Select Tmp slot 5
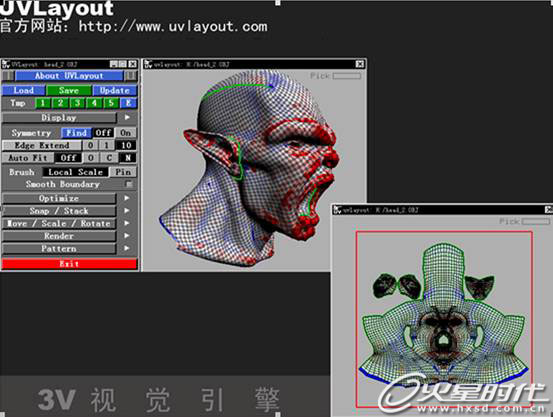This screenshot has height=417, width=553. click(x=111, y=103)
